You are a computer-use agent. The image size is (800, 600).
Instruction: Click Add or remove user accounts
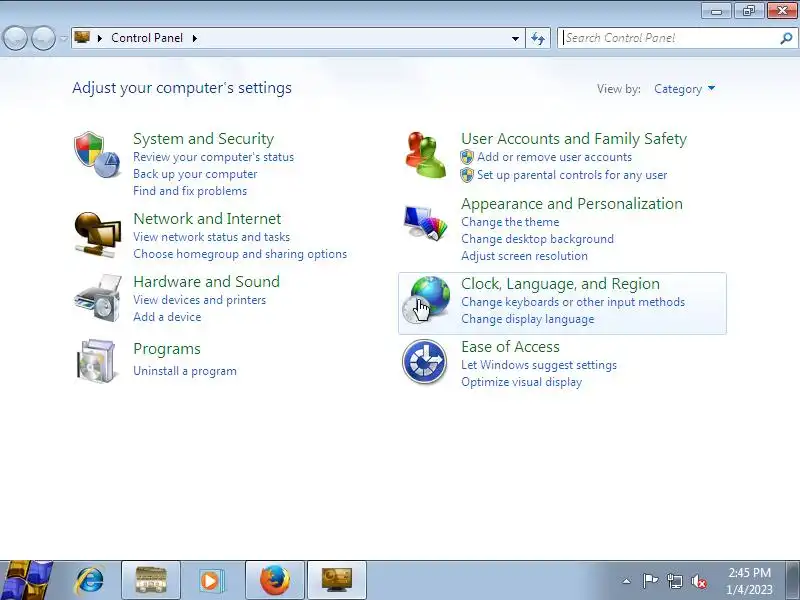coord(555,157)
